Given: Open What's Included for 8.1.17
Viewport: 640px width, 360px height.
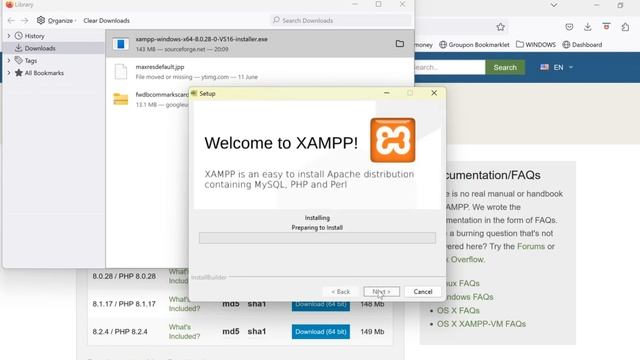Looking at the screenshot, I should (x=184, y=304).
